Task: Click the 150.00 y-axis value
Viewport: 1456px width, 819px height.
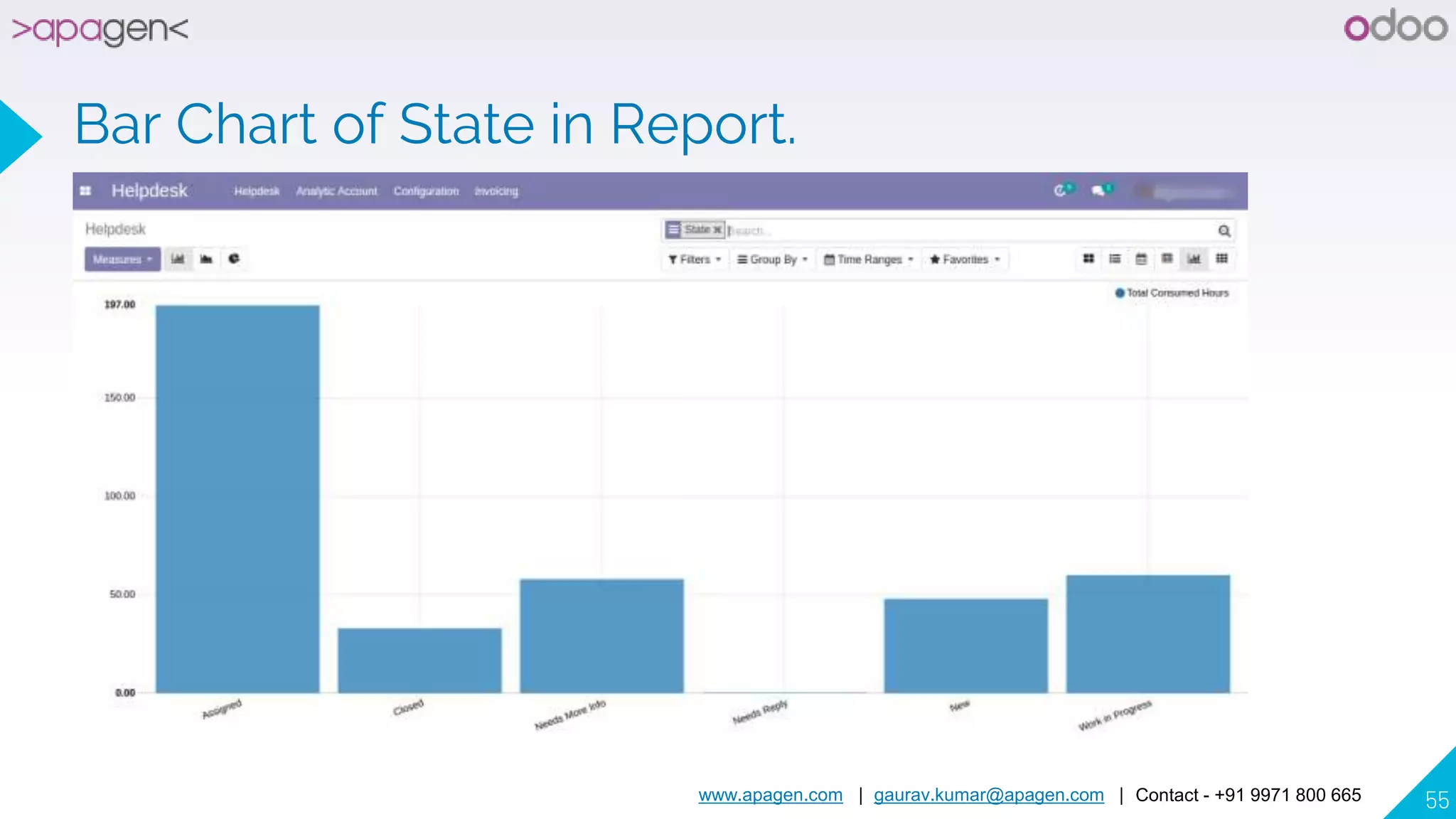Action: click(119, 397)
